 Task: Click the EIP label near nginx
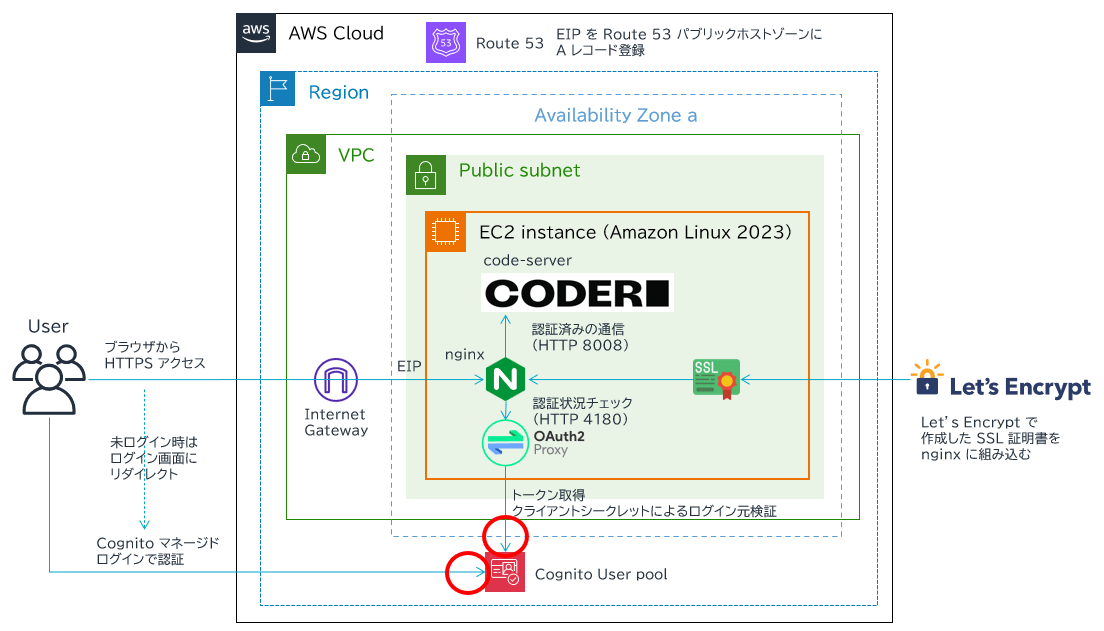pyautogui.click(x=410, y=368)
